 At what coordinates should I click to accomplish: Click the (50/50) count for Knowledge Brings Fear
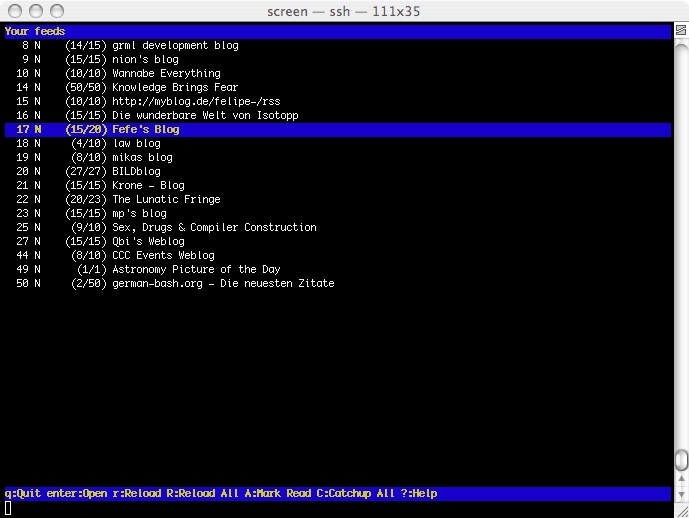pyautogui.click(x=86, y=87)
